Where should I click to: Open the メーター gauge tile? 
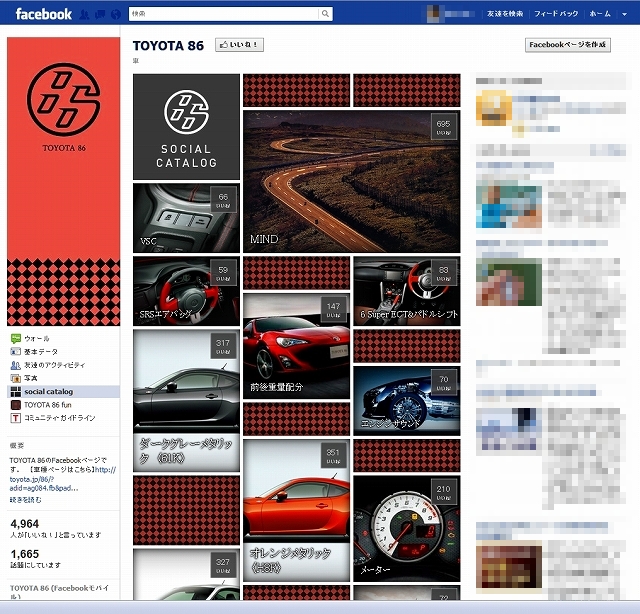[x=407, y=529]
